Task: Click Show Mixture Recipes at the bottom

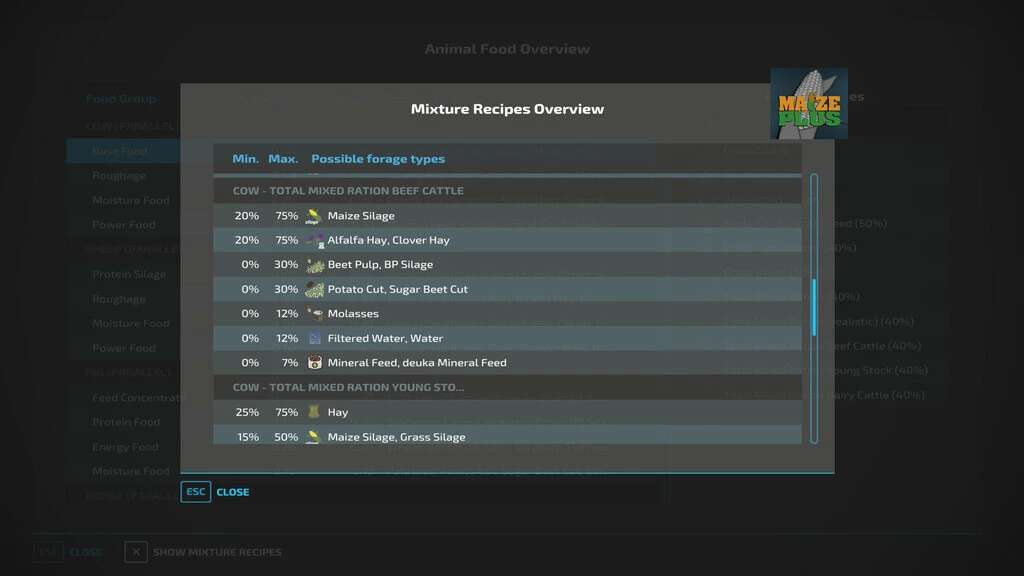Action: pos(217,552)
